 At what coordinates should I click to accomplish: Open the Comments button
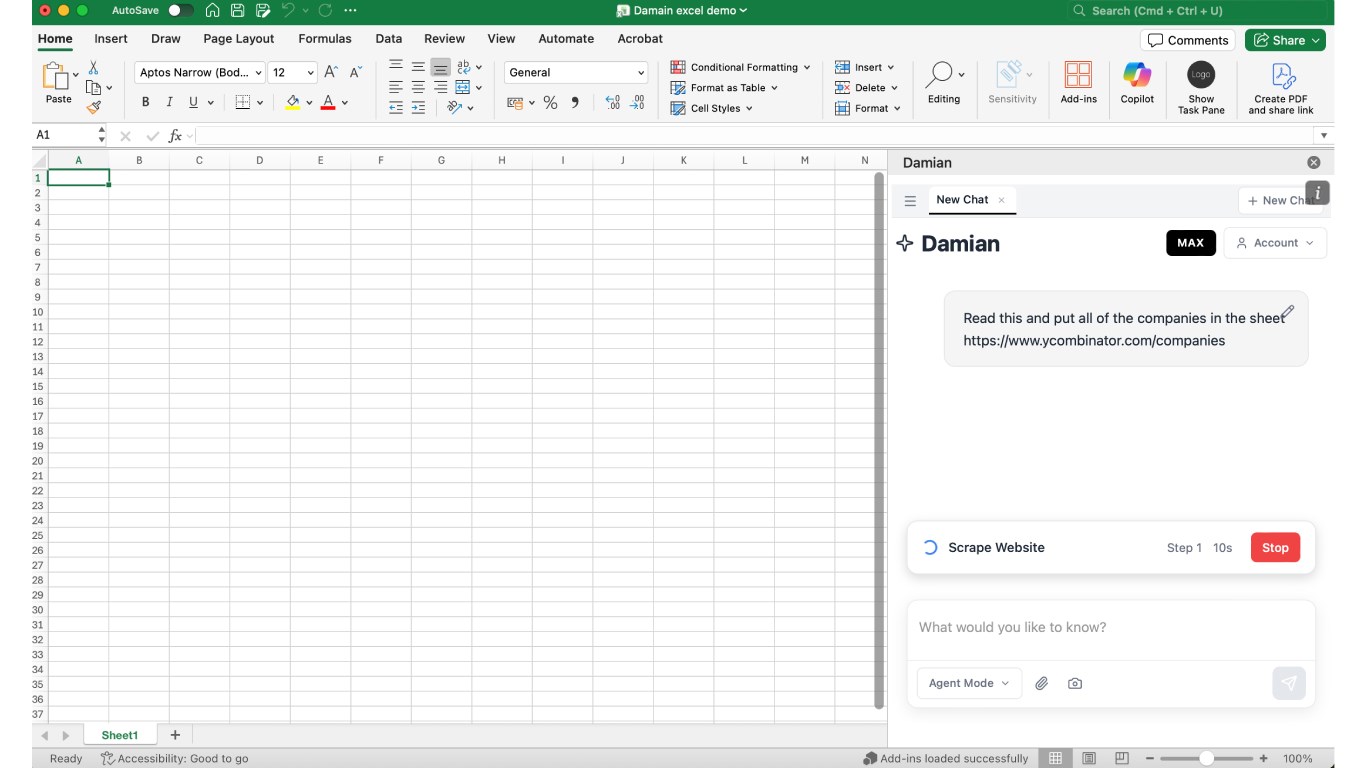click(x=1188, y=40)
